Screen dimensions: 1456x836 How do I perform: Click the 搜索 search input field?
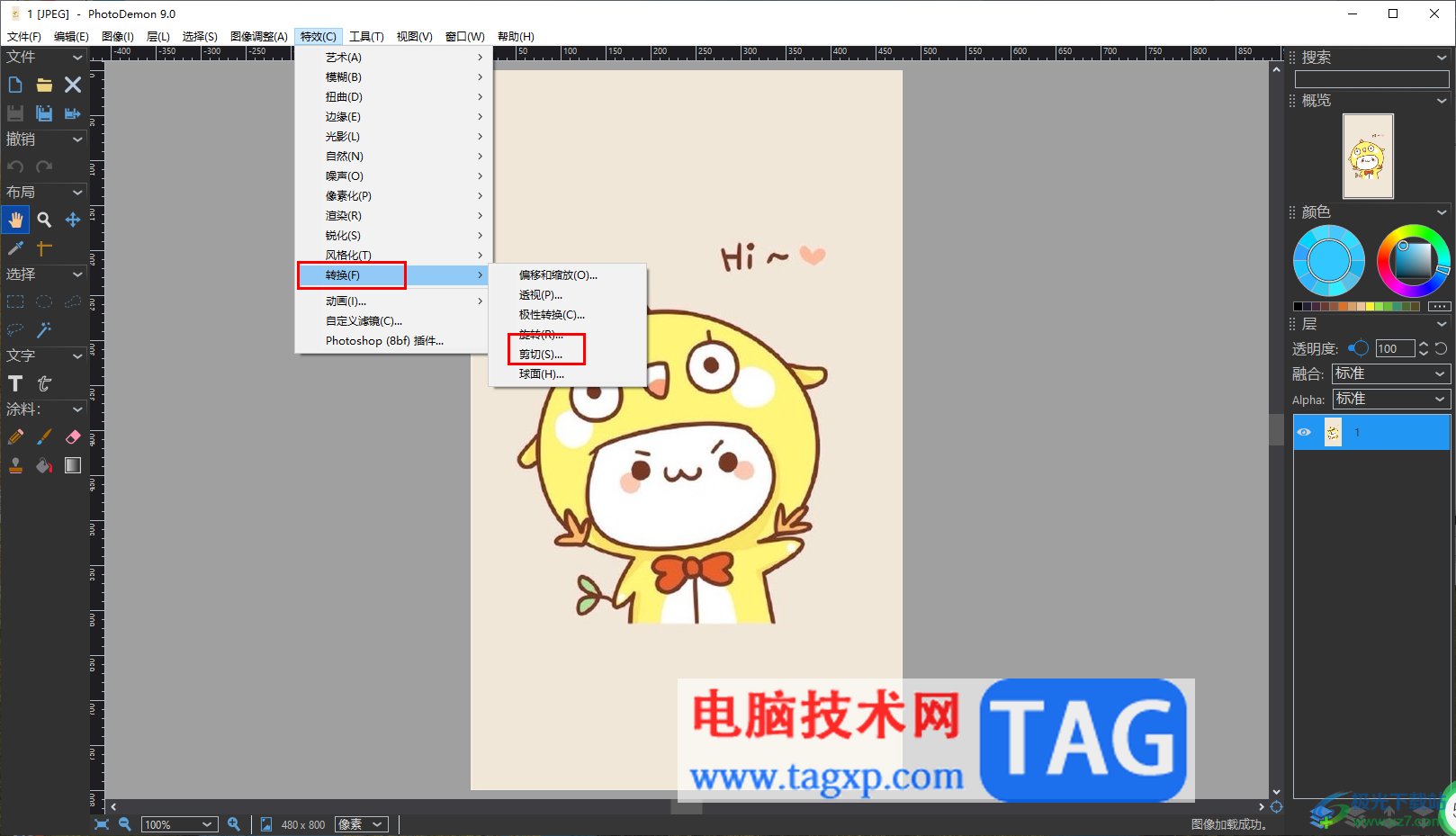pos(1371,79)
